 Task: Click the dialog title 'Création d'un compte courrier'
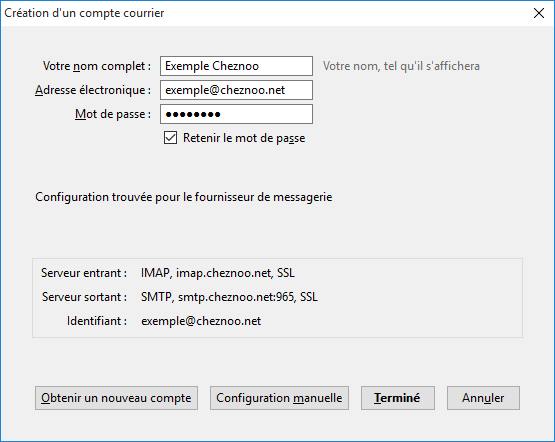84,13
